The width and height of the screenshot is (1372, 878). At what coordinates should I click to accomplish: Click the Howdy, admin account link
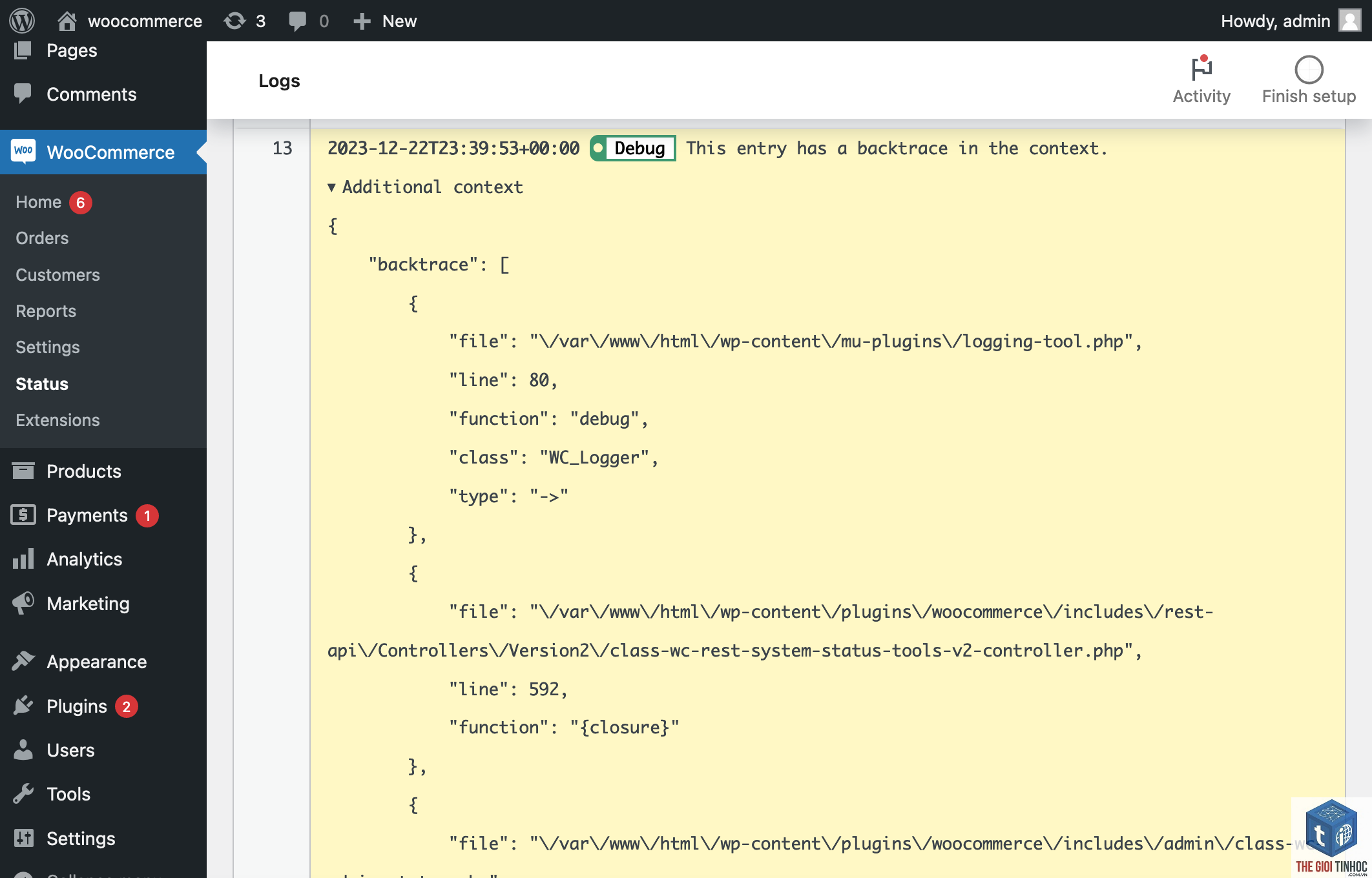click(x=1275, y=21)
